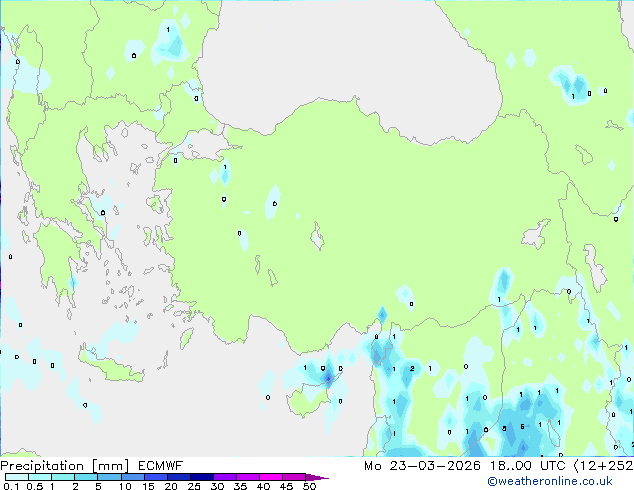Pick the 10–15 mm legend color swatch
This screenshot has width=634, height=490.
click(x=133, y=477)
